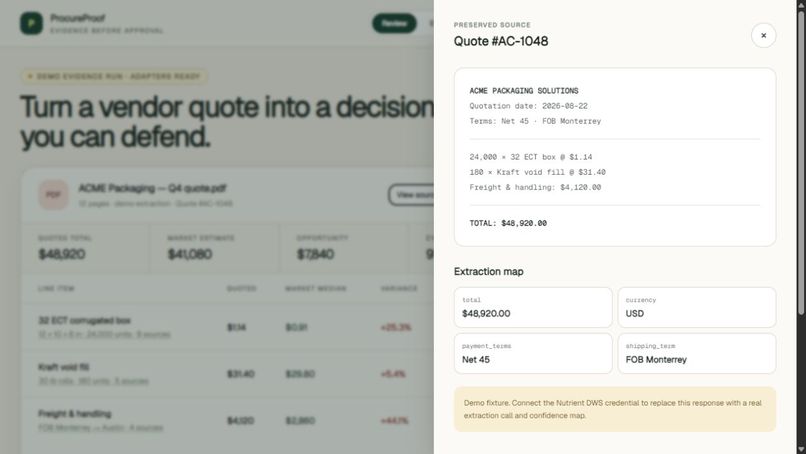Click the Extraction map heading
Screen dimensions: 806x454
coord(488,271)
